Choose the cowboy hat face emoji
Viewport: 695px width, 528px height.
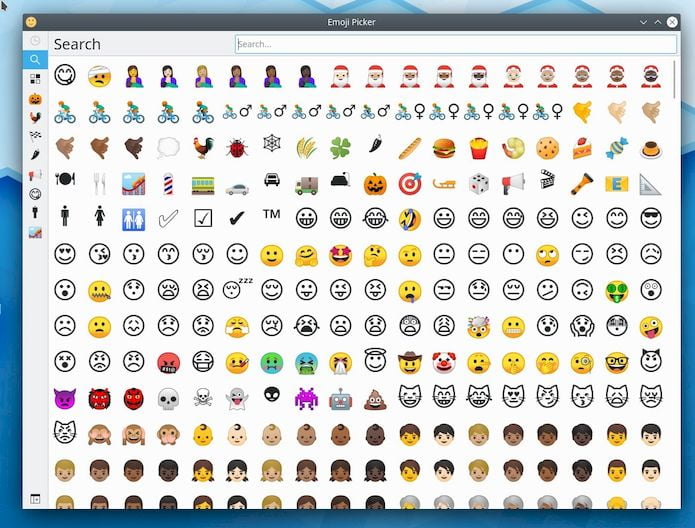point(410,363)
